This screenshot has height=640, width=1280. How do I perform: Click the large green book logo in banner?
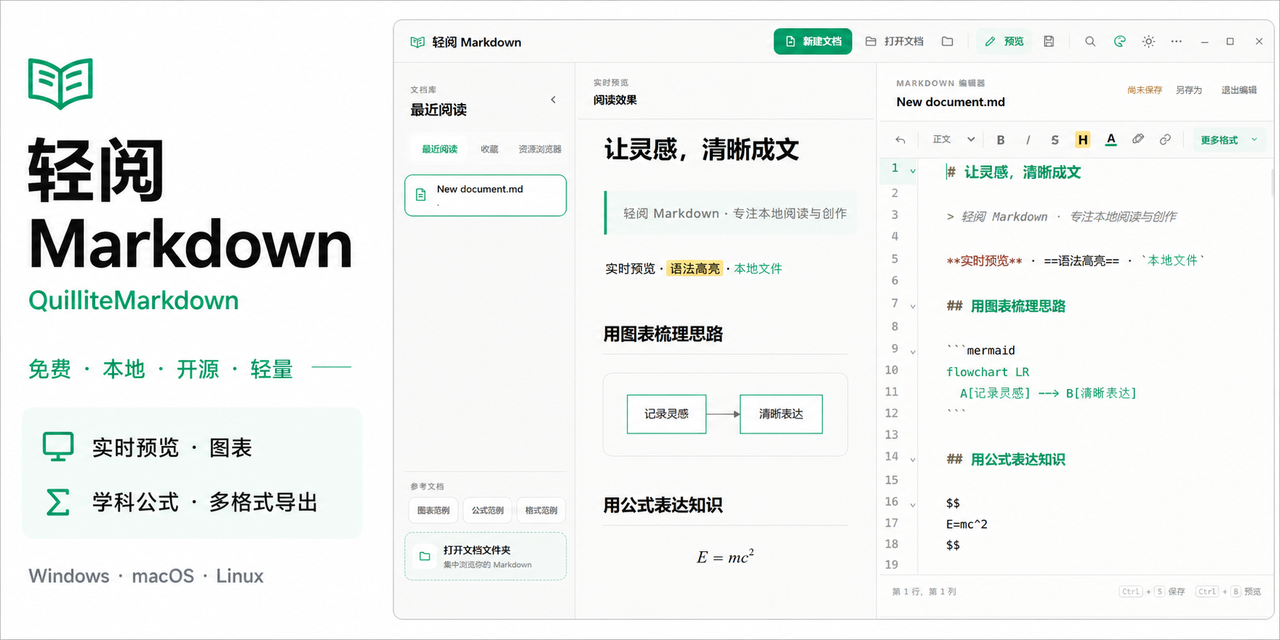point(61,82)
